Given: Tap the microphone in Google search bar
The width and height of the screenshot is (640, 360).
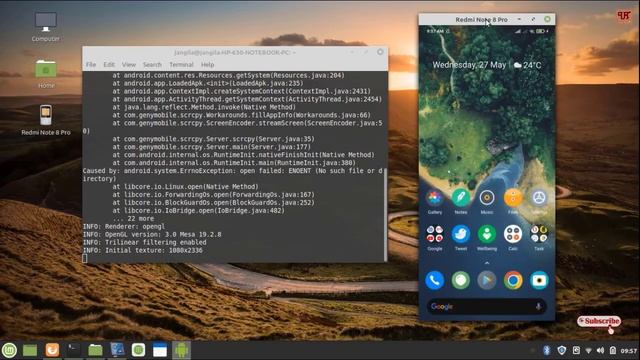Looking at the screenshot, I should [538, 307].
